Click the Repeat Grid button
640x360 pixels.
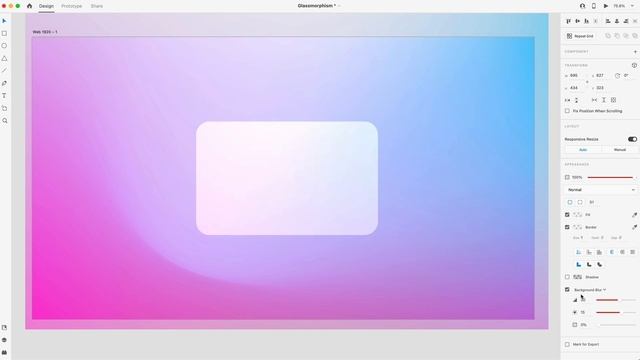[580, 36]
